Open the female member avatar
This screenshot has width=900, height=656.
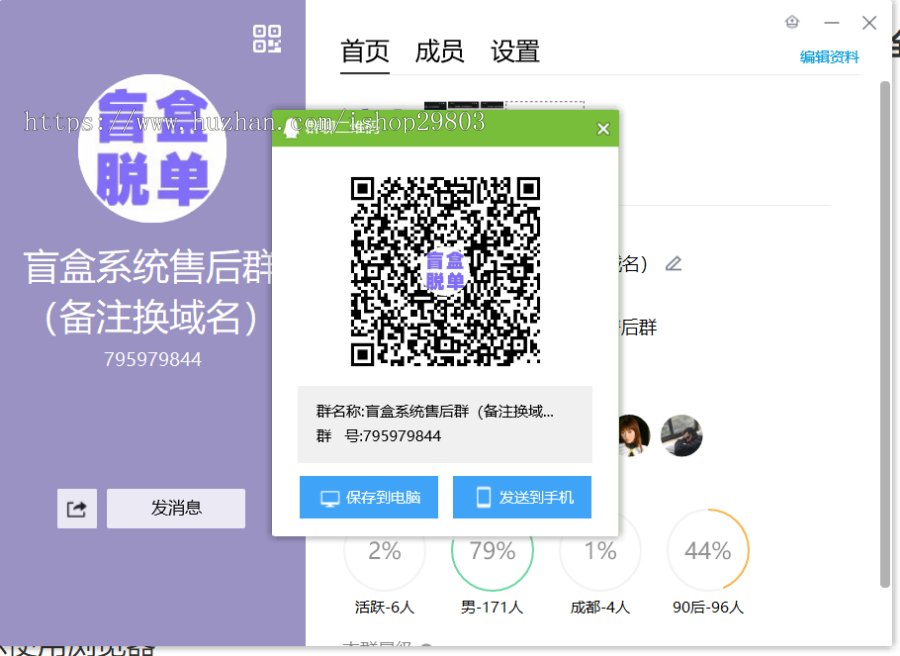point(633,435)
